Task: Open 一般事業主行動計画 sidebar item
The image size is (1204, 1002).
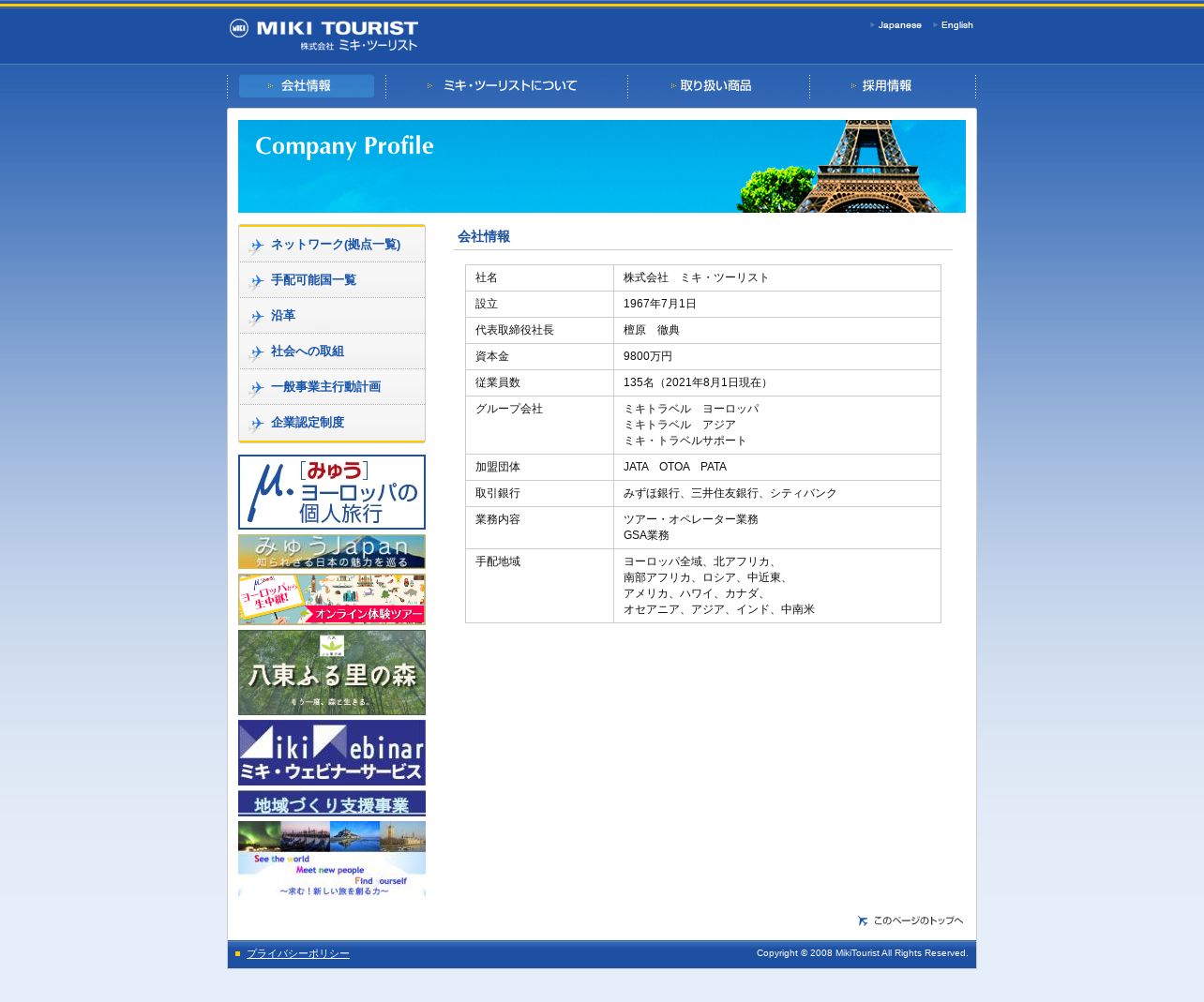Action: (x=332, y=387)
